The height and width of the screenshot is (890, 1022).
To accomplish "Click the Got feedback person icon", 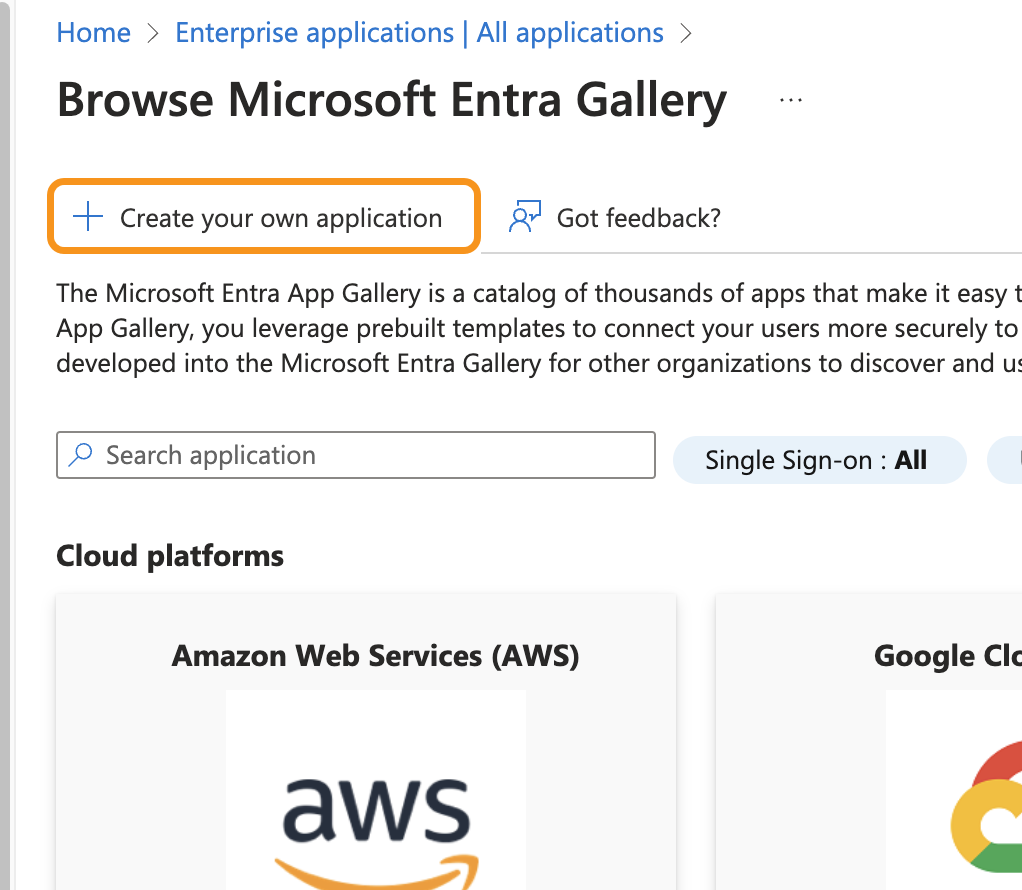I will point(524,217).
